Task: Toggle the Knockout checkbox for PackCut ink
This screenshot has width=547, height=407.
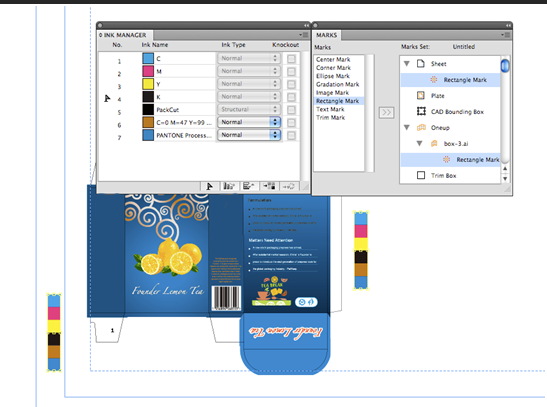Action: coord(291,110)
